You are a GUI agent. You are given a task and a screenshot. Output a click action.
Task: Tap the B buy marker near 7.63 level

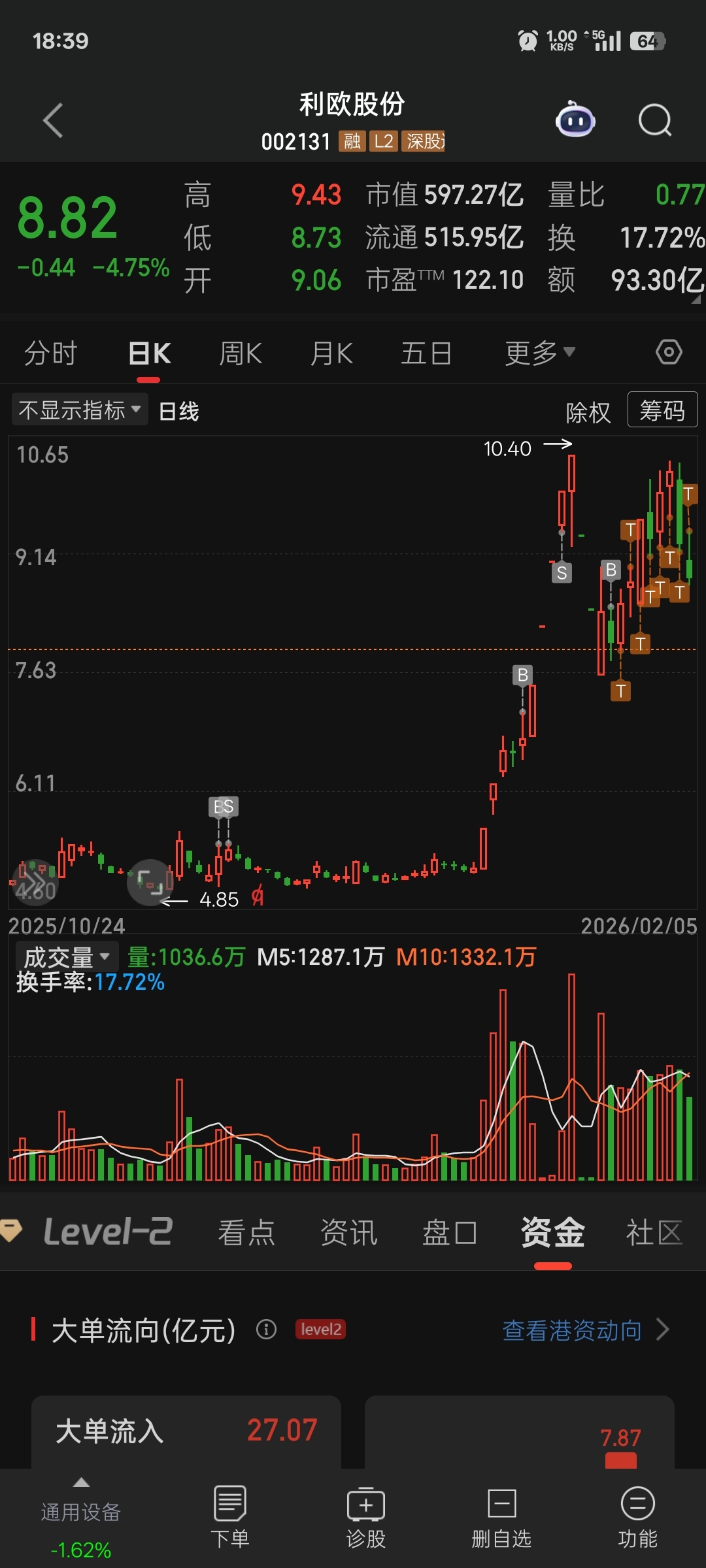point(522,675)
